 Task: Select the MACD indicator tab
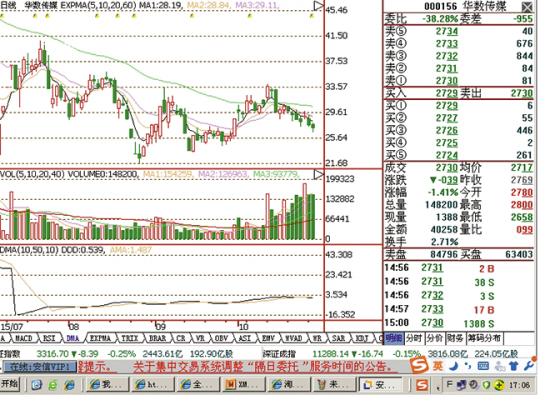[24, 338]
